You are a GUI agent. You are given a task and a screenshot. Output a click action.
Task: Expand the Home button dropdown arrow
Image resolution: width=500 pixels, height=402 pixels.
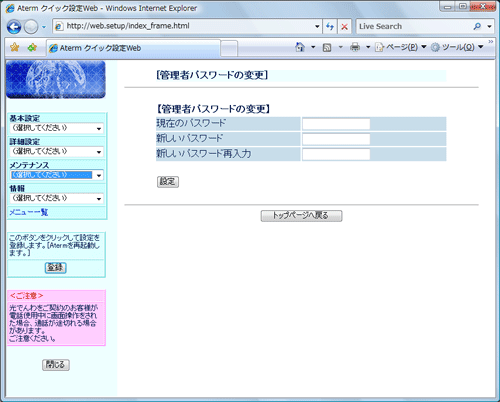pyautogui.click(x=313, y=47)
